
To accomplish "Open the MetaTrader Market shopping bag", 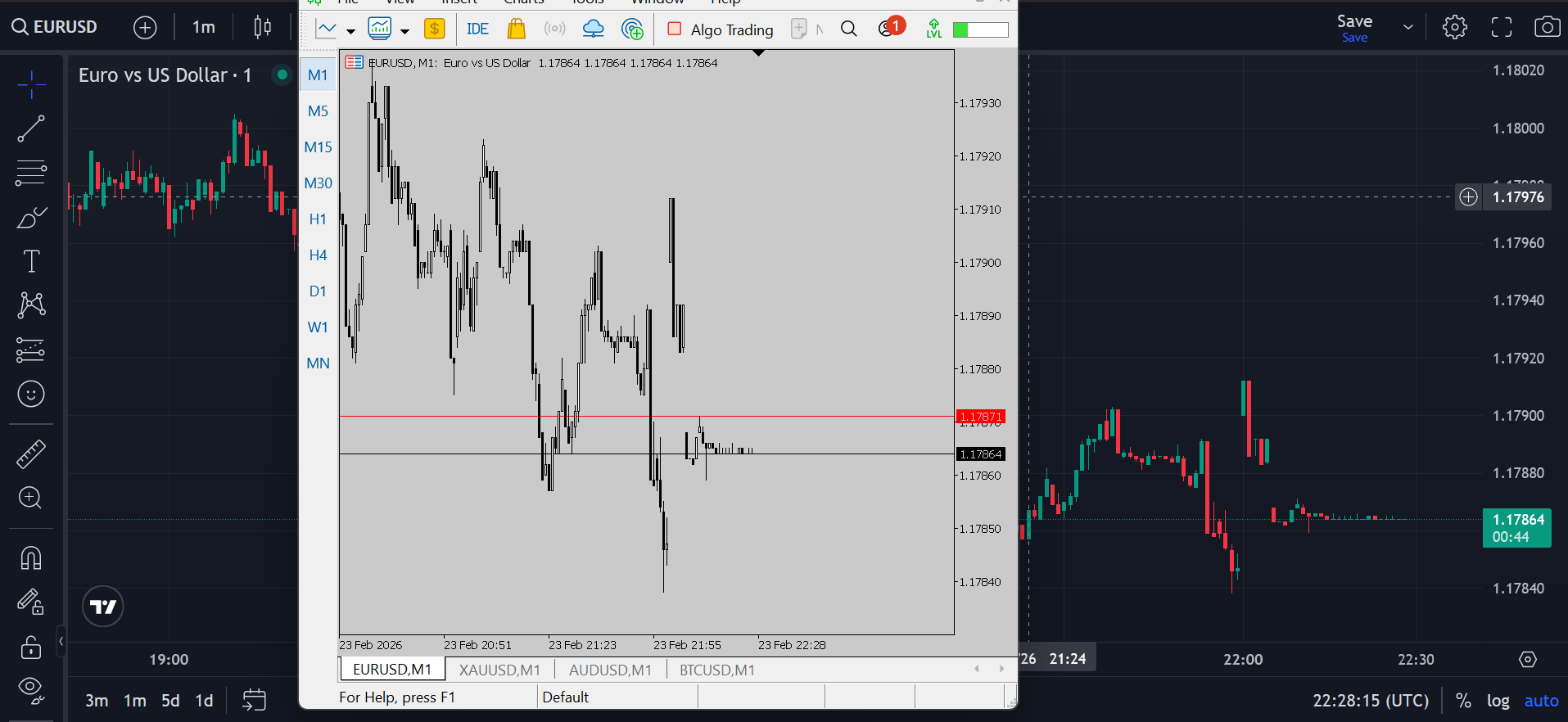I will coord(516,29).
